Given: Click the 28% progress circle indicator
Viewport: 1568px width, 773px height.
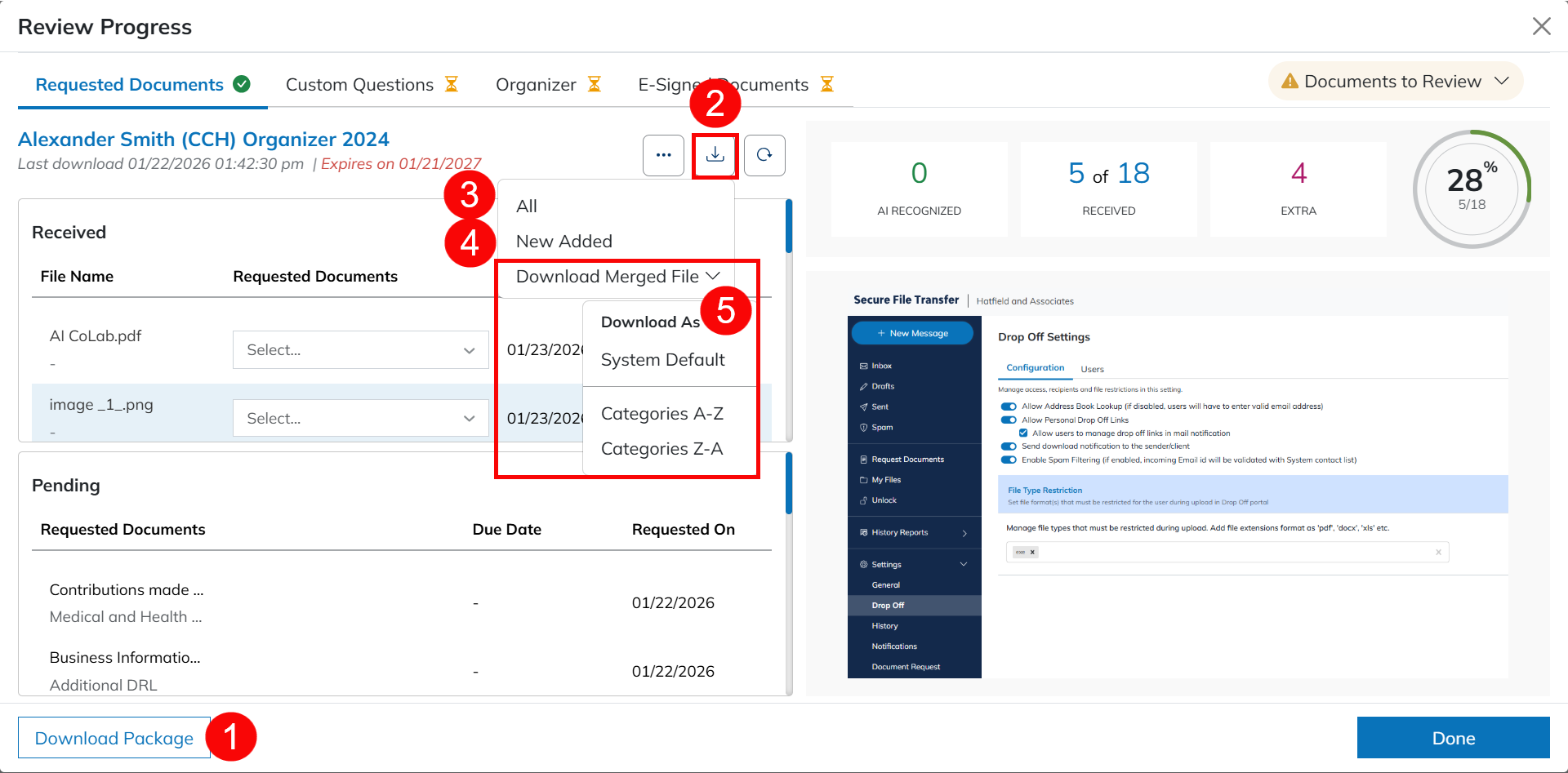Looking at the screenshot, I should click(1472, 189).
